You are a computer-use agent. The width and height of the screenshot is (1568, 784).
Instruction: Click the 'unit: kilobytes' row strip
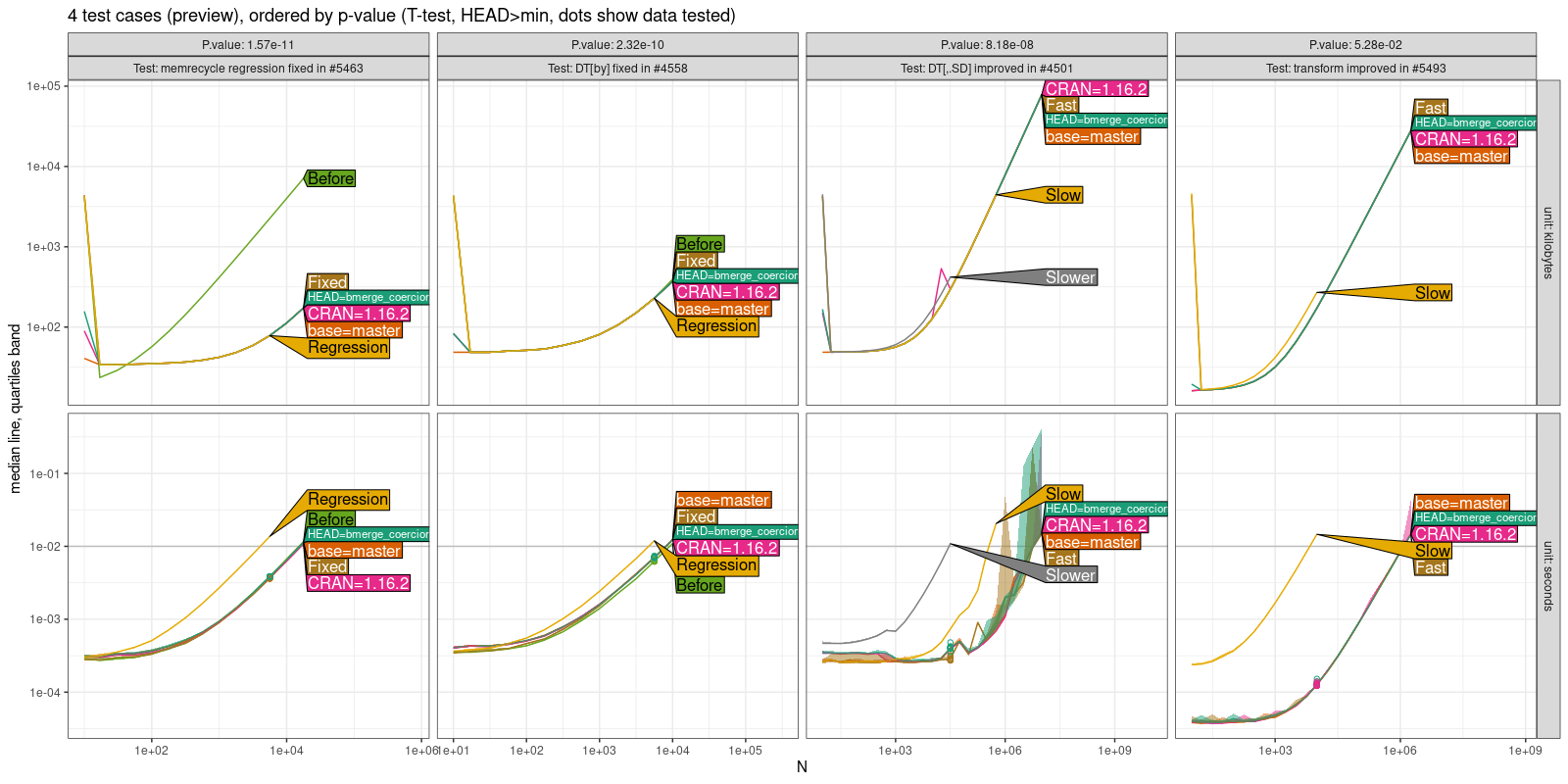tap(1548, 243)
